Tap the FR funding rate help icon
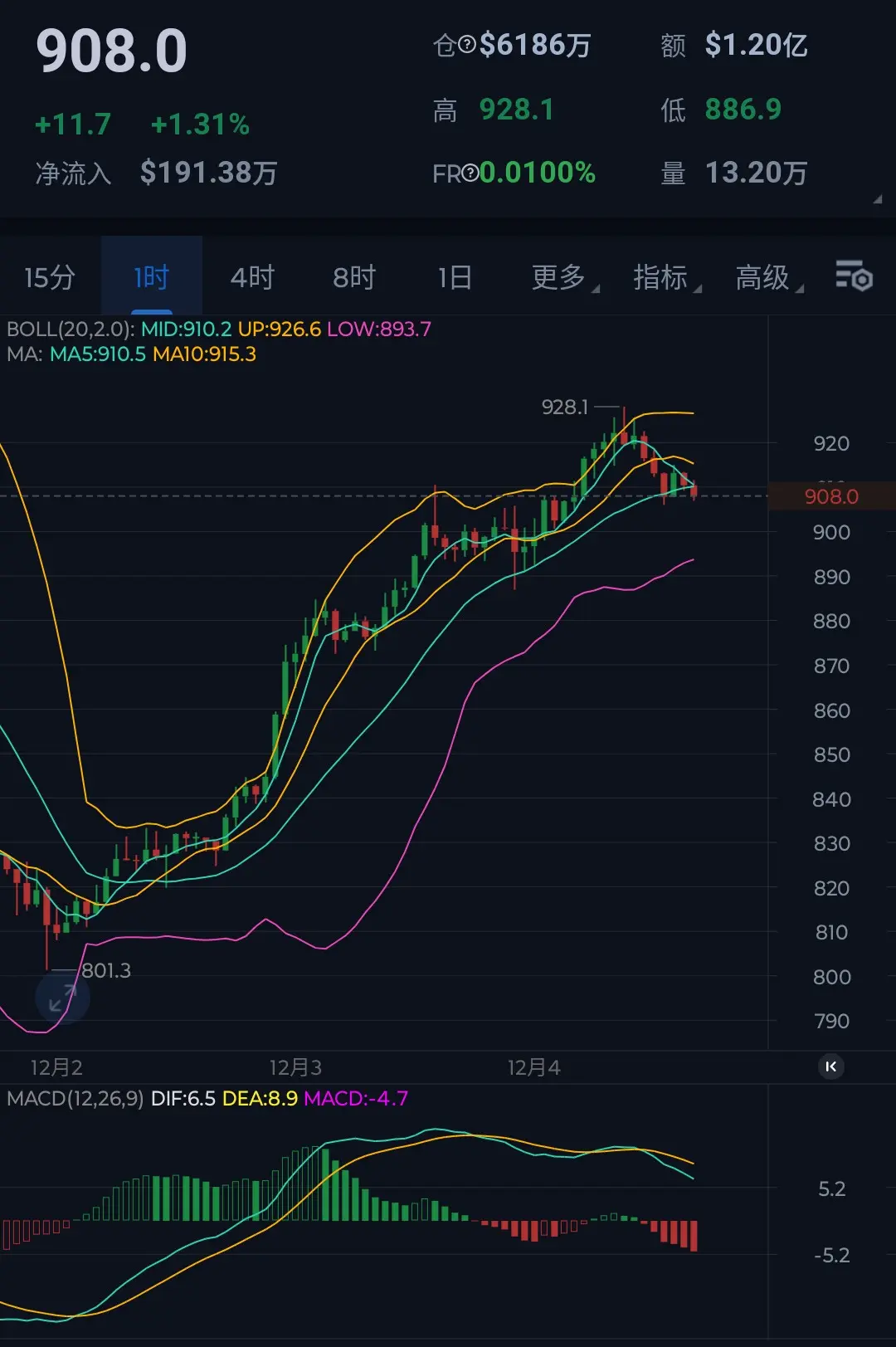 pos(470,173)
